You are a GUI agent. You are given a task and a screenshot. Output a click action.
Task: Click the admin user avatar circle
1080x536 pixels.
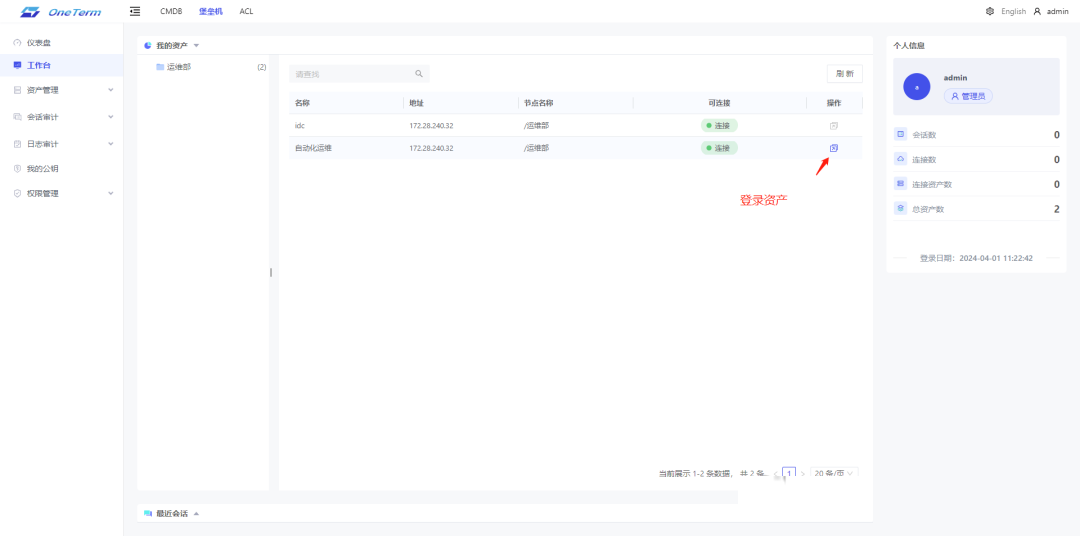(917, 87)
